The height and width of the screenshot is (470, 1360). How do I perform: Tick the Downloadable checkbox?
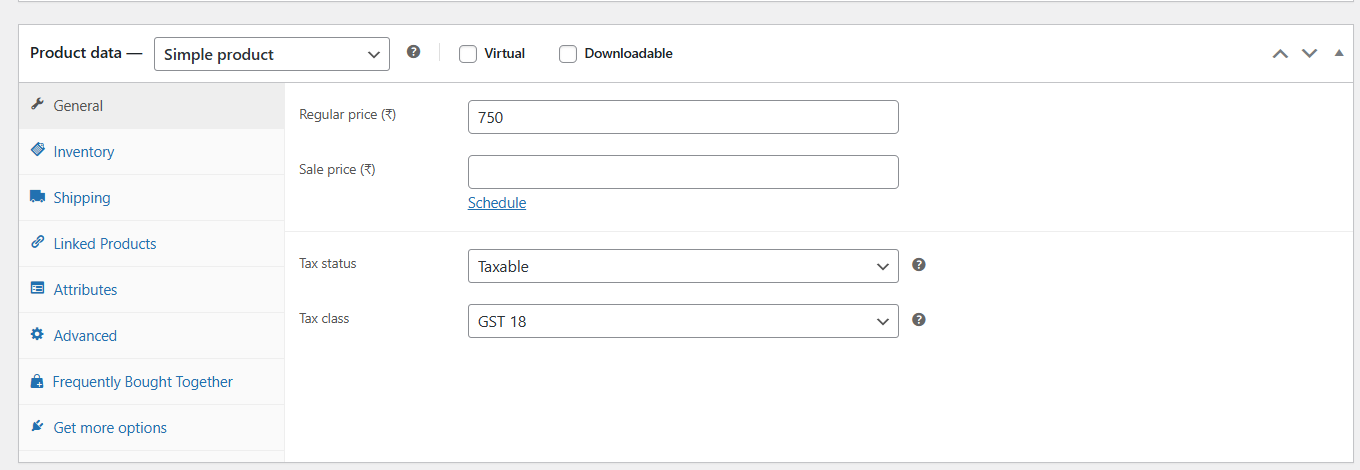567,54
